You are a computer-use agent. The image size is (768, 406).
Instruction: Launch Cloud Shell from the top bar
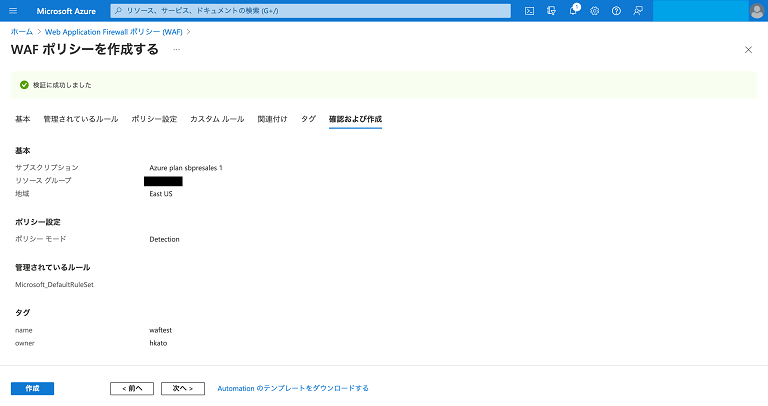pos(530,11)
